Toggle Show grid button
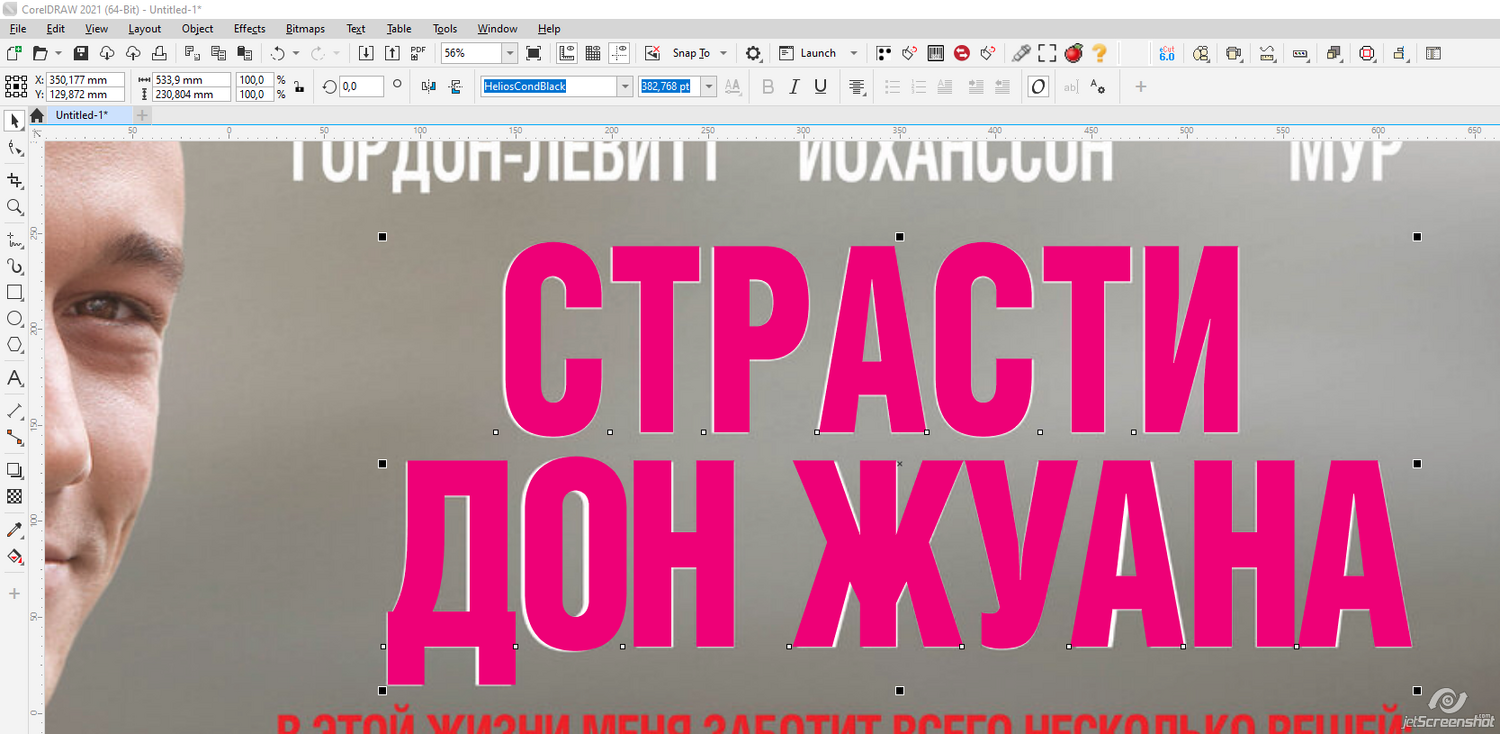 [592, 53]
